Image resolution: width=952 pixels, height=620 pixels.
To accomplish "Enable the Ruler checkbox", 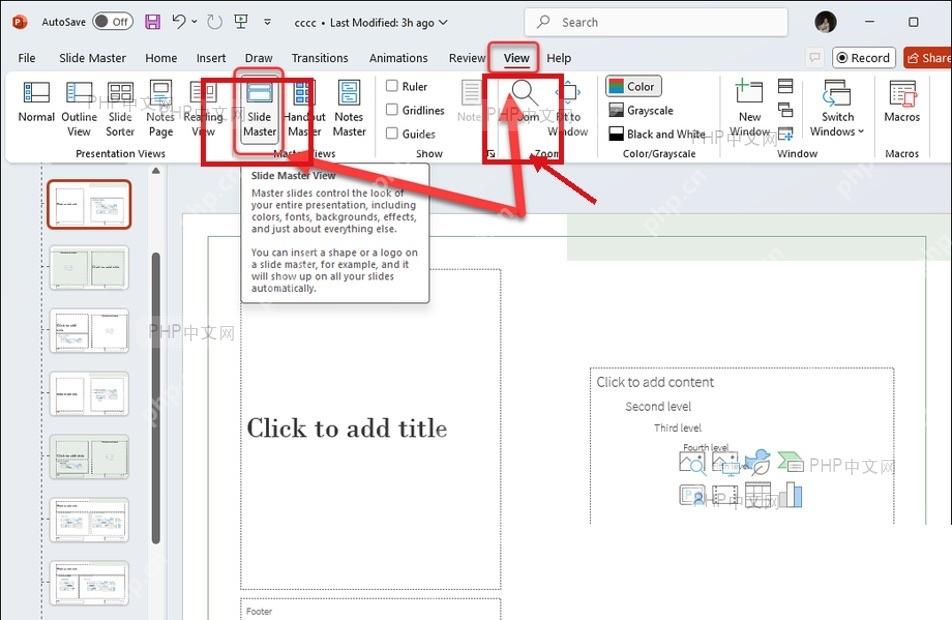I will (392, 86).
